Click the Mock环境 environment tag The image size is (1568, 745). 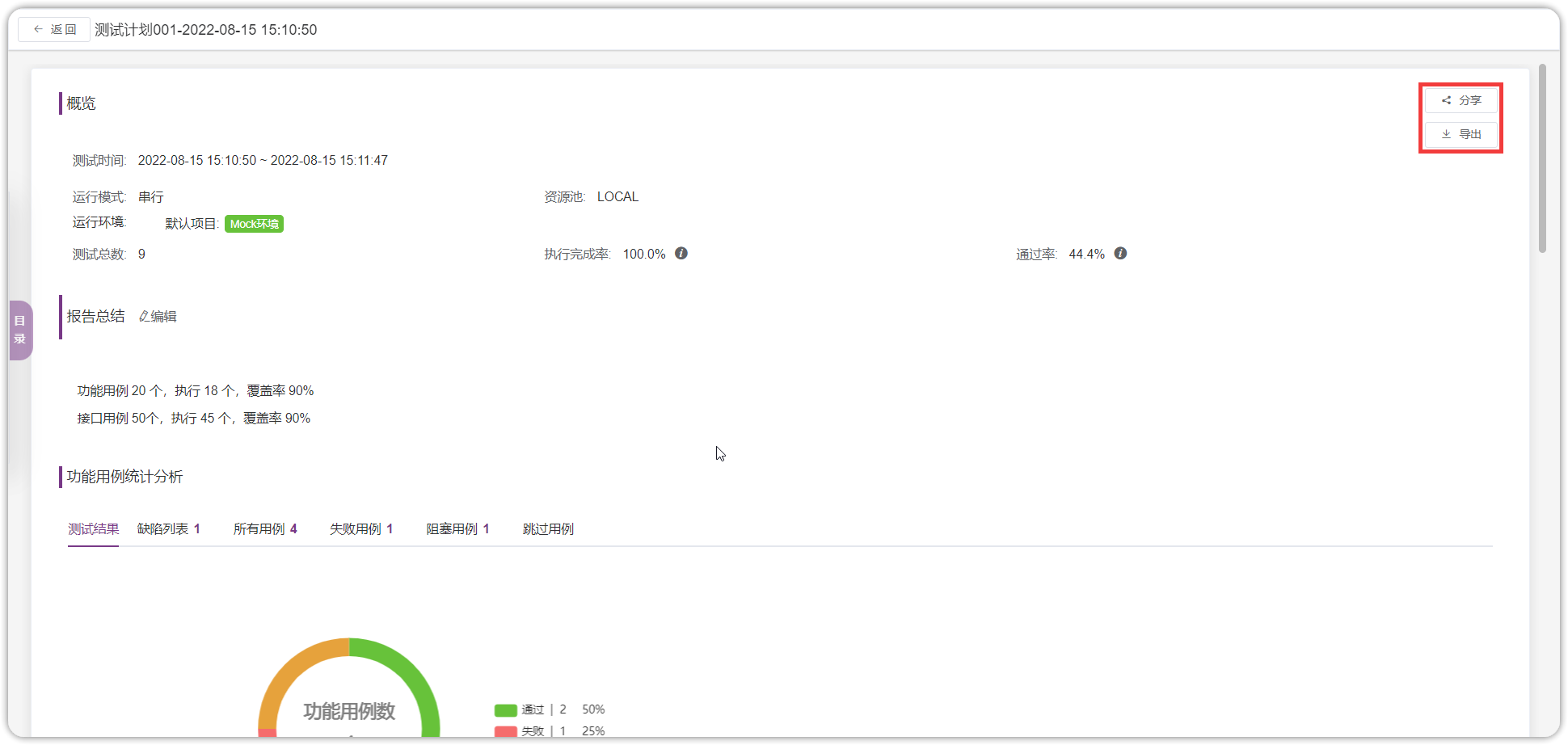pos(254,224)
